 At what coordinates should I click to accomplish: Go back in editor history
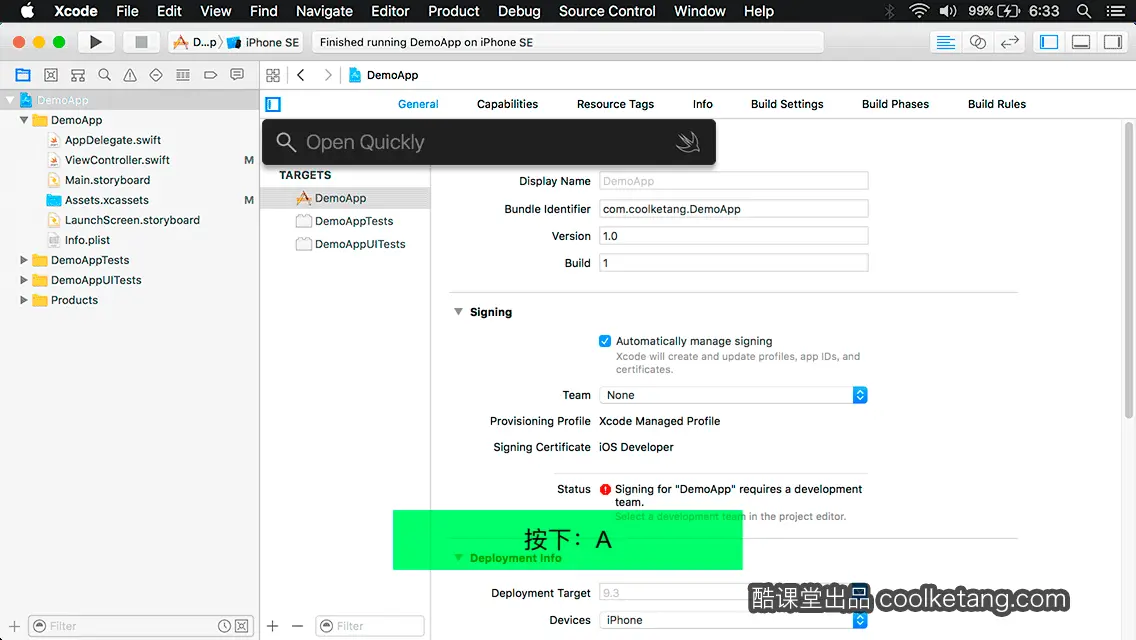click(x=301, y=75)
